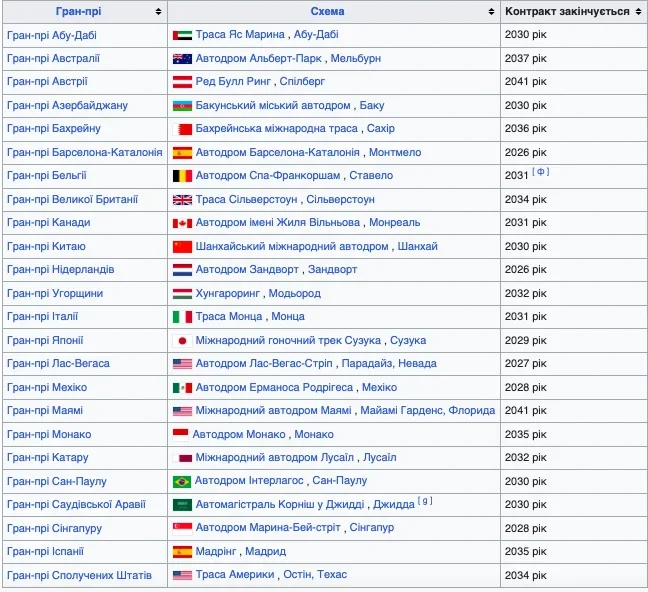Sort table by Гран-прі column arrows
This screenshot has height=592, width=648.
(x=158, y=12)
